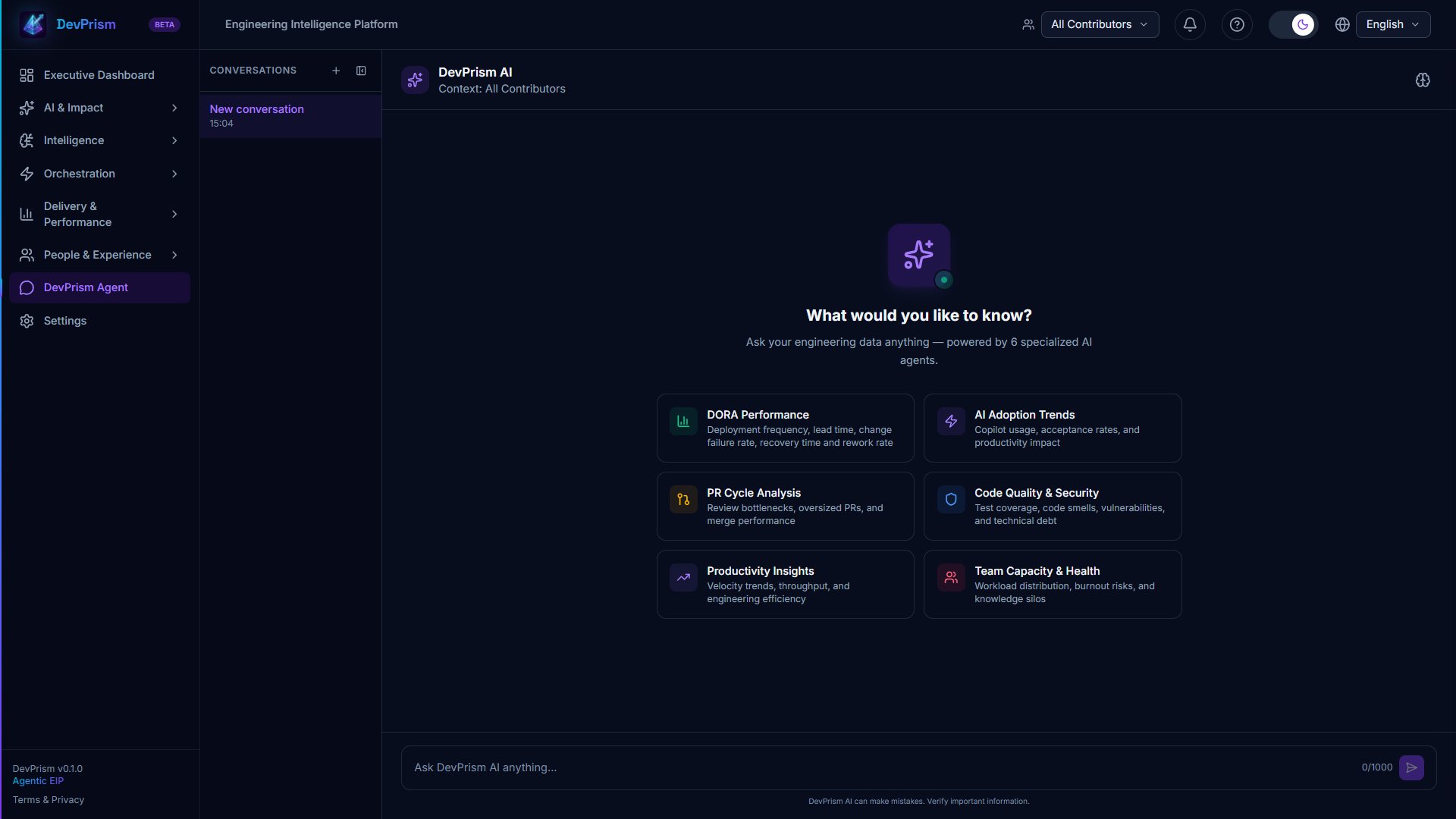Click the globe language icon
This screenshot has width=1456, height=819.
(x=1342, y=24)
